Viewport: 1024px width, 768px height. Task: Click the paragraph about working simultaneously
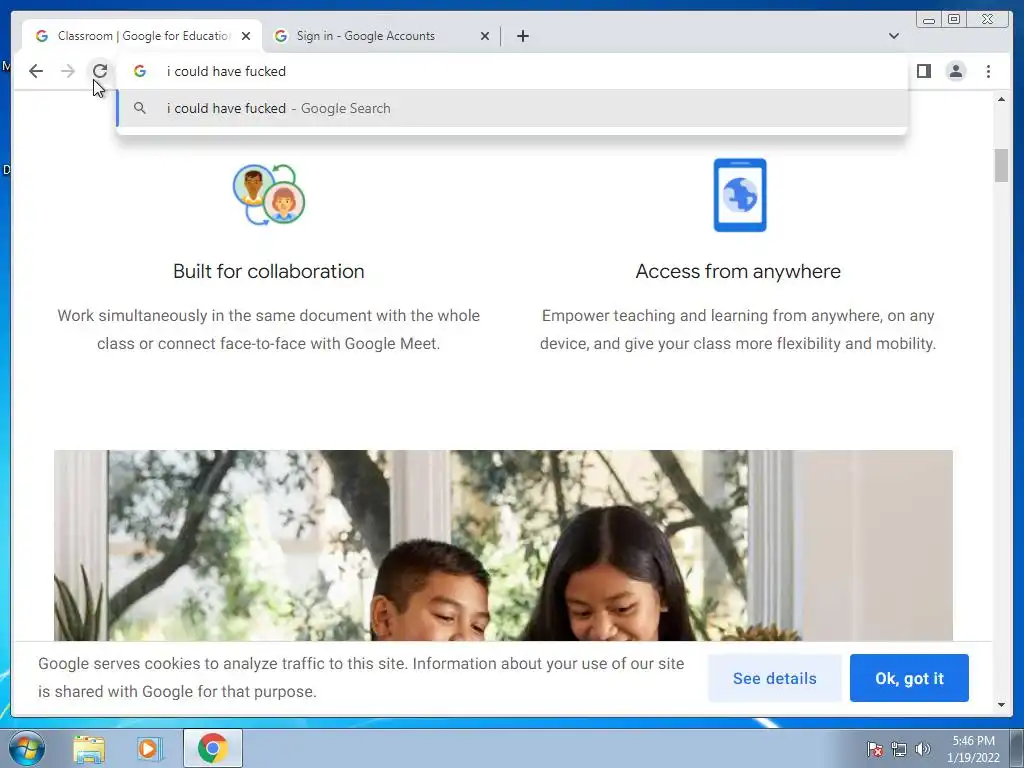268,330
